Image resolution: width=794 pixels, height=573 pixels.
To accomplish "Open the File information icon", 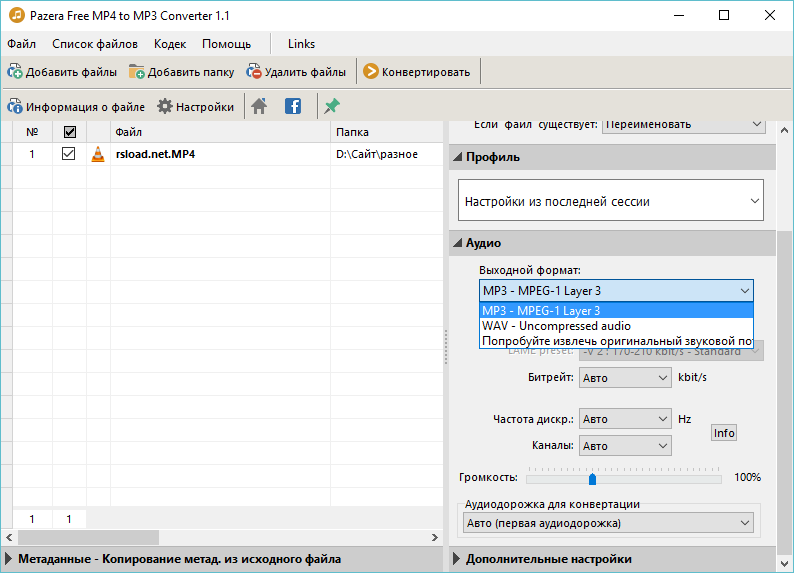I will point(15,106).
